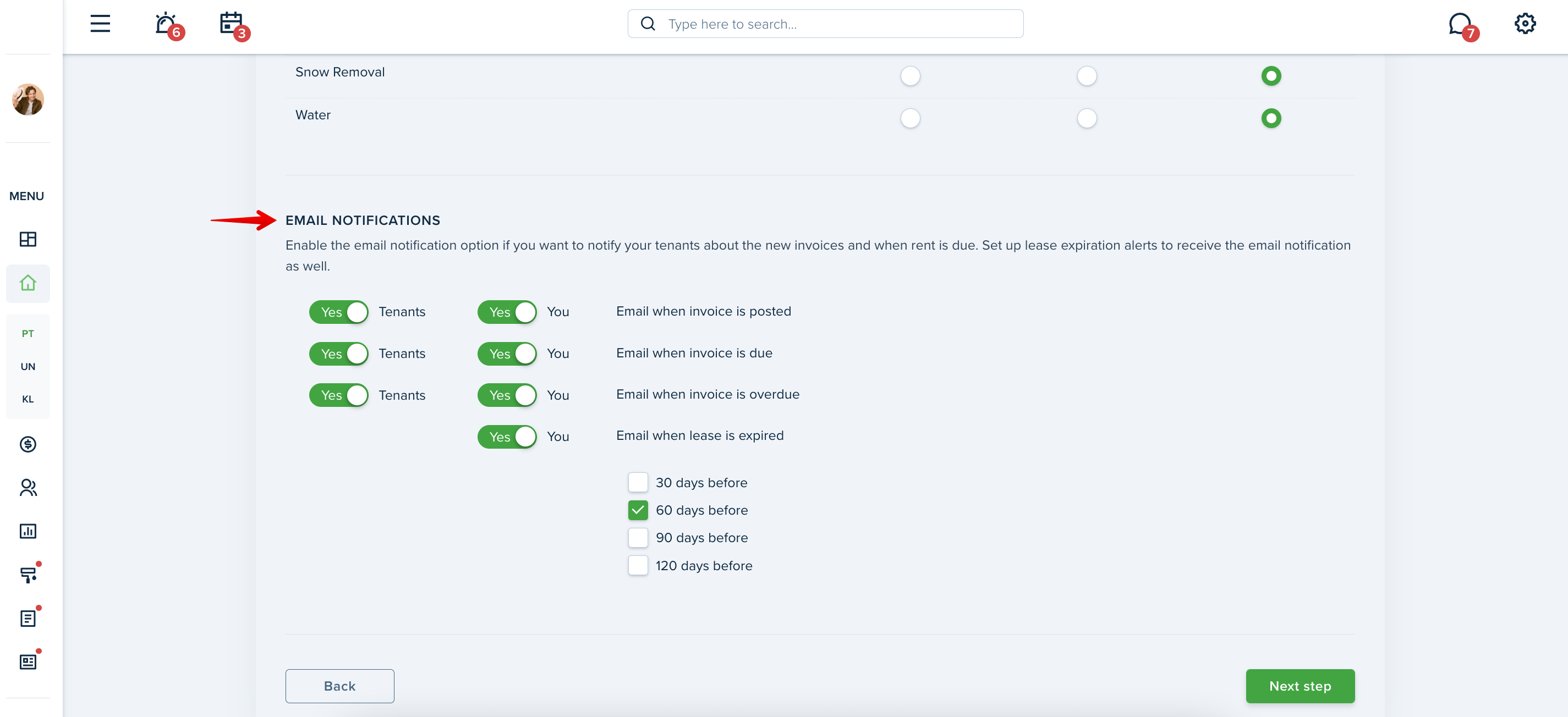Screen dimensions: 1568x717
Task: Select the first radio for Snow Removal
Action: point(910,76)
